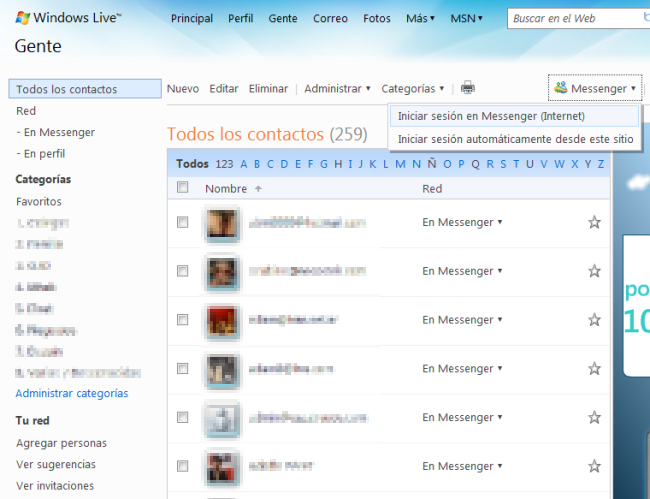Click the Red column header
Viewport: 650px width, 499px height.
point(432,189)
